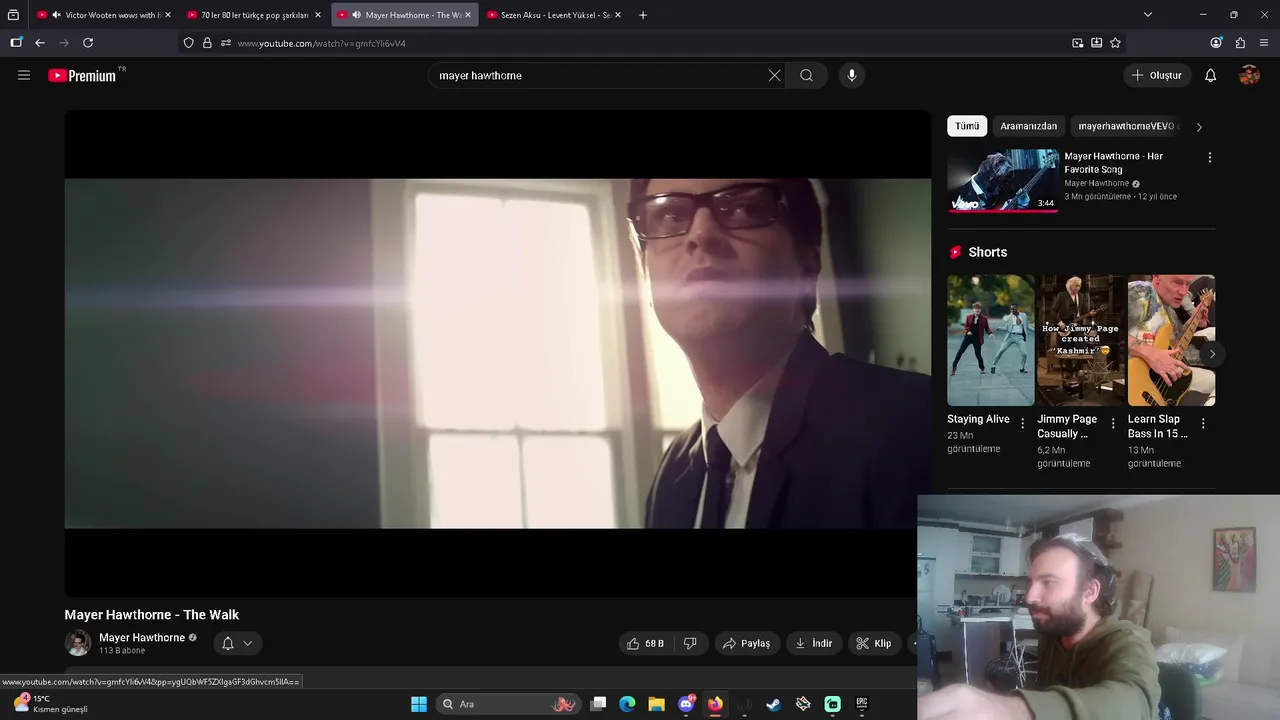This screenshot has width=1280, height=720.
Task: Open Her Favorite Song video thumbnail
Action: pyautogui.click(x=1003, y=181)
